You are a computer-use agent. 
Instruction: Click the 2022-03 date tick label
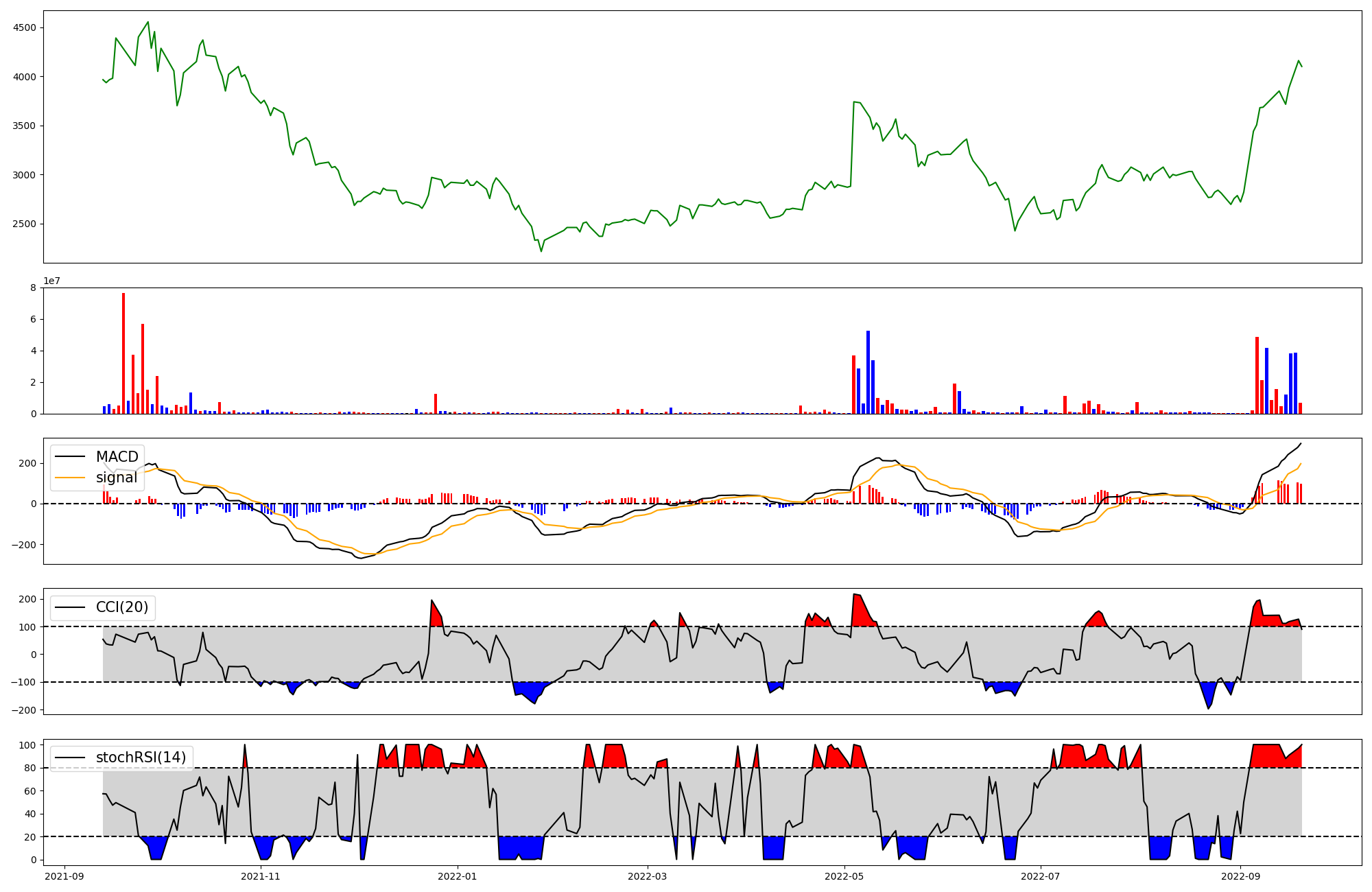[647, 876]
